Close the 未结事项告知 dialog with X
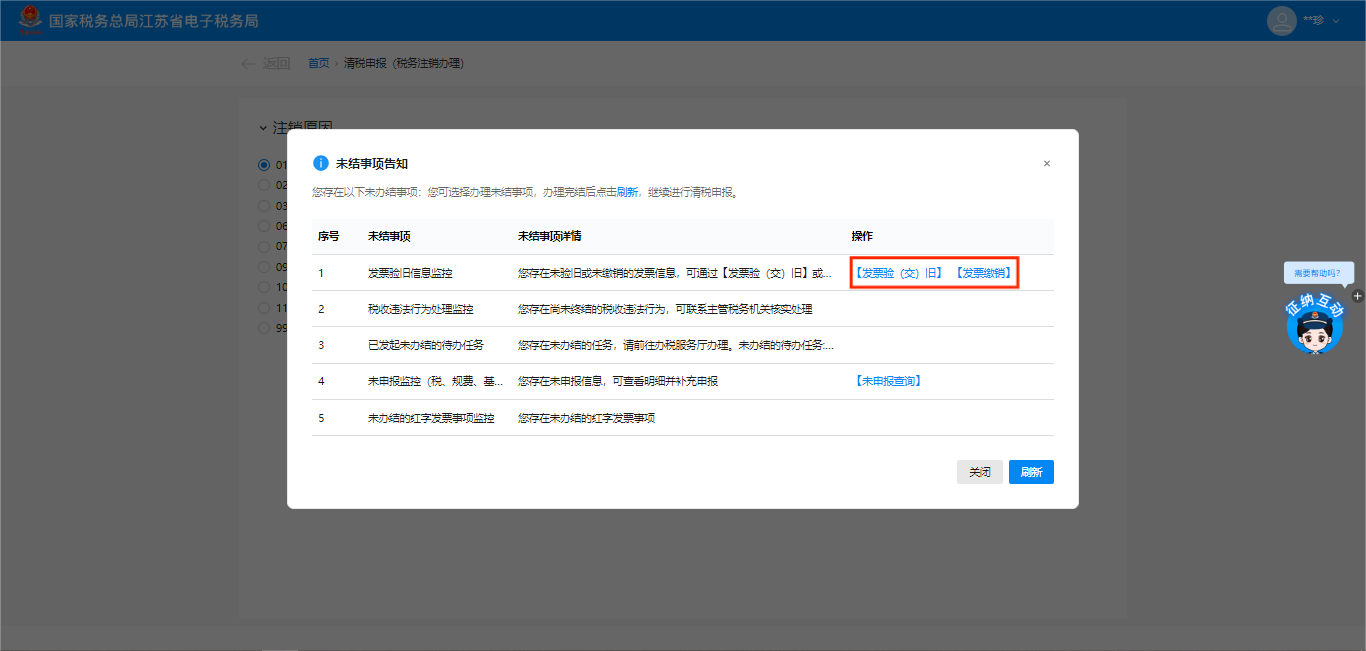This screenshot has height=651, width=1366. 1047,164
